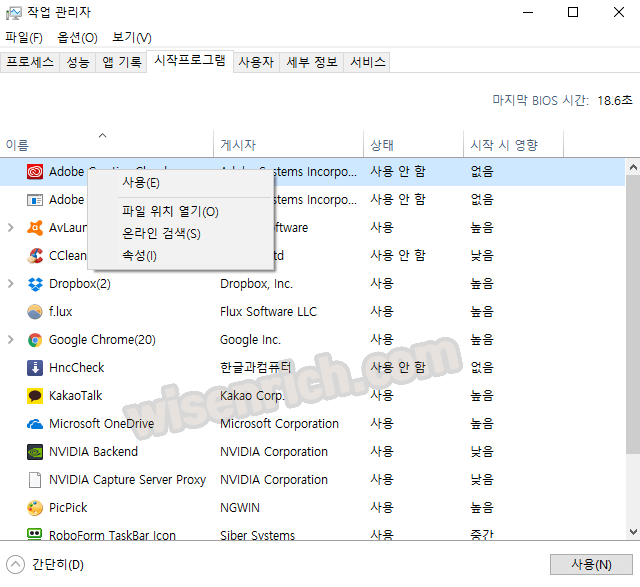Click the KakaoTalk yellow icon
Image resolution: width=640 pixels, height=587 pixels.
tap(35, 396)
